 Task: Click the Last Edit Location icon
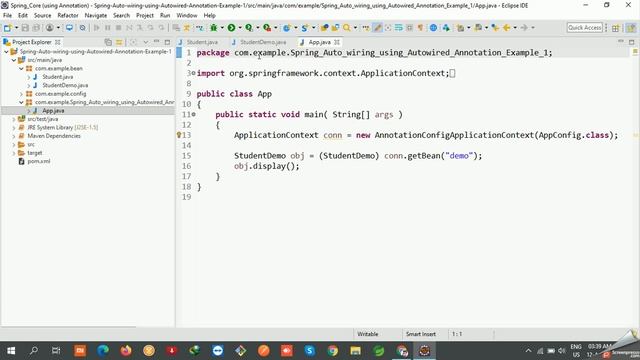point(495,28)
